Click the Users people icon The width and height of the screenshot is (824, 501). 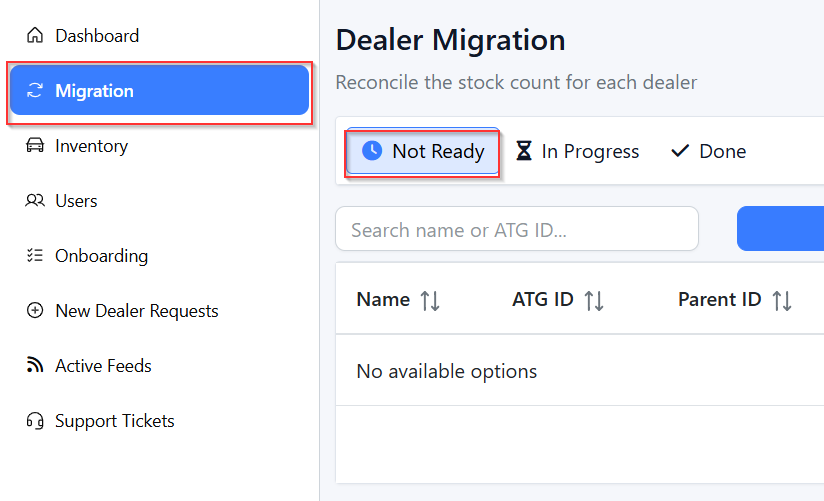35,201
